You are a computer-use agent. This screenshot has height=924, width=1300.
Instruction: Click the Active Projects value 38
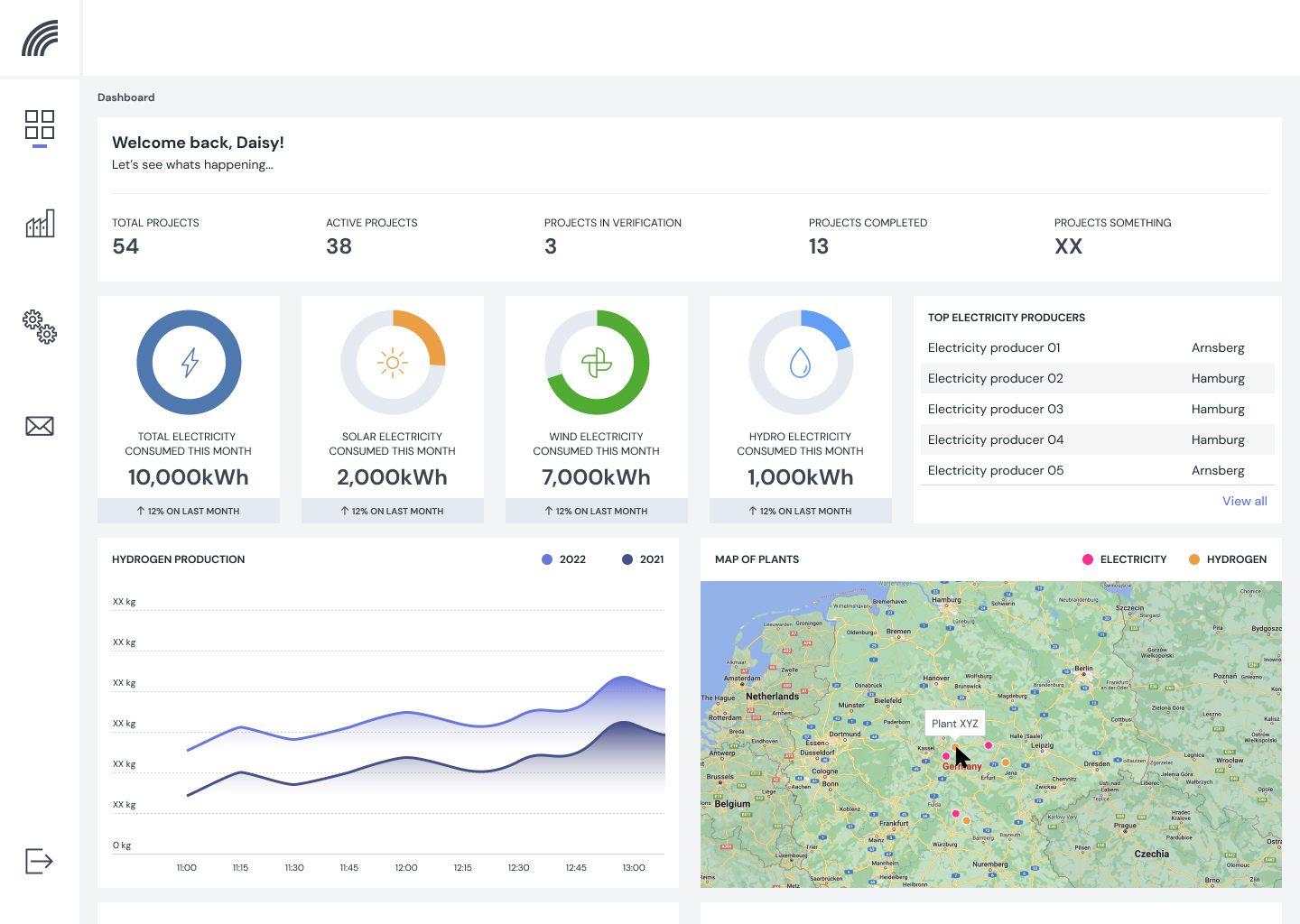[x=339, y=246]
